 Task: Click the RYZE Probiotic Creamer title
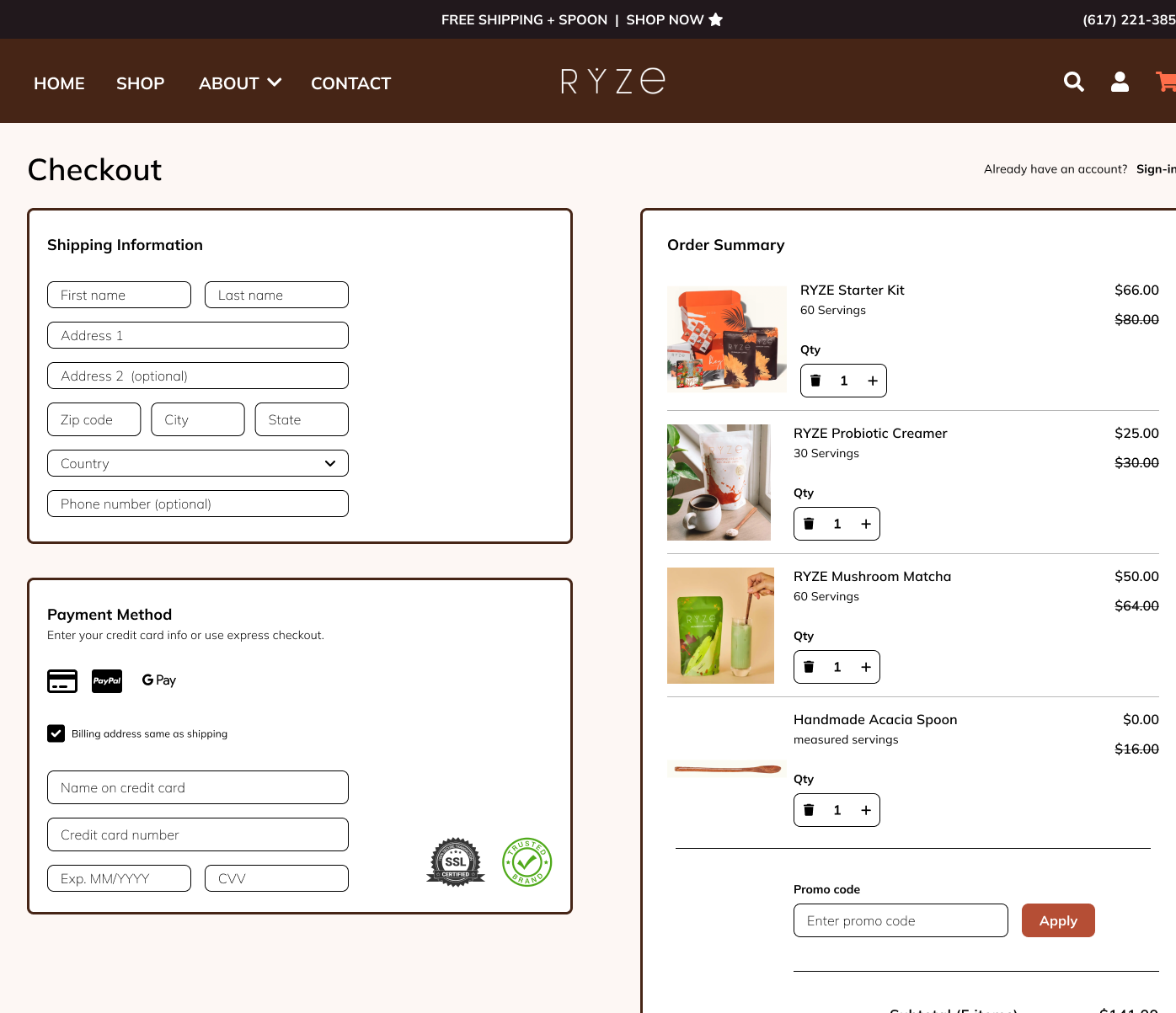click(870, 433)
